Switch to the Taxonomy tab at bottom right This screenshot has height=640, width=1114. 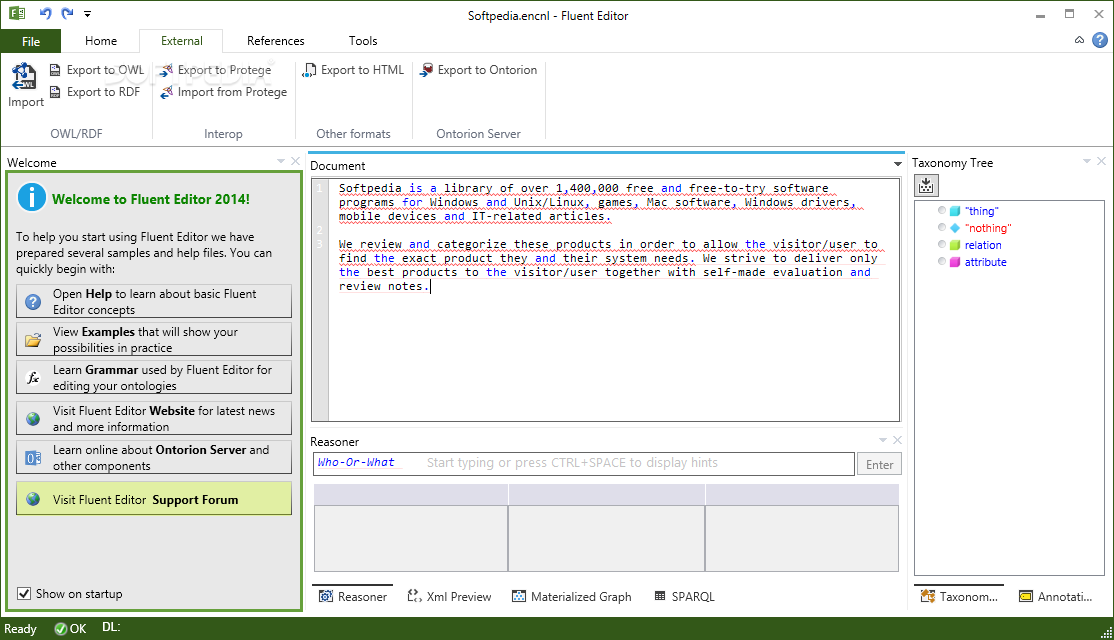pyautogui.click(x=959, y=597)
